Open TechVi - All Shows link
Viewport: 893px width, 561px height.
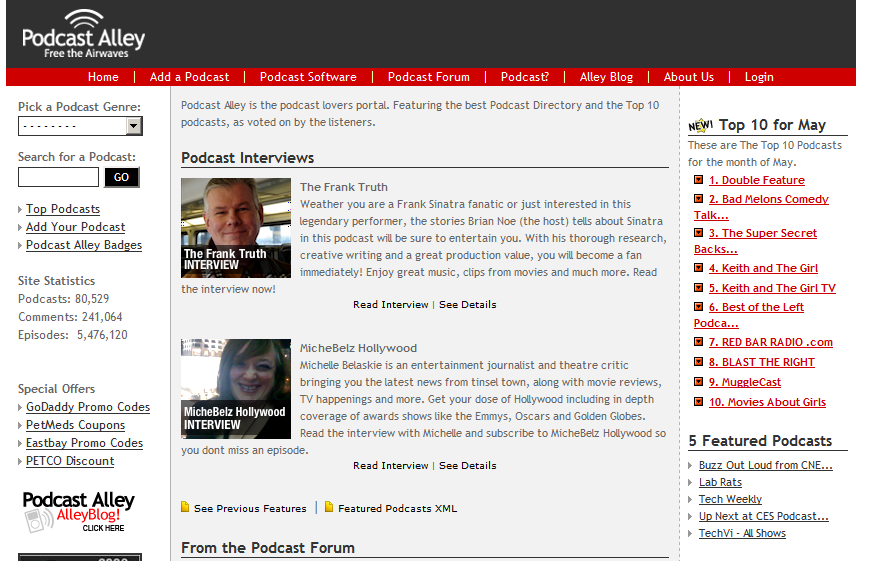coord(742,534)
